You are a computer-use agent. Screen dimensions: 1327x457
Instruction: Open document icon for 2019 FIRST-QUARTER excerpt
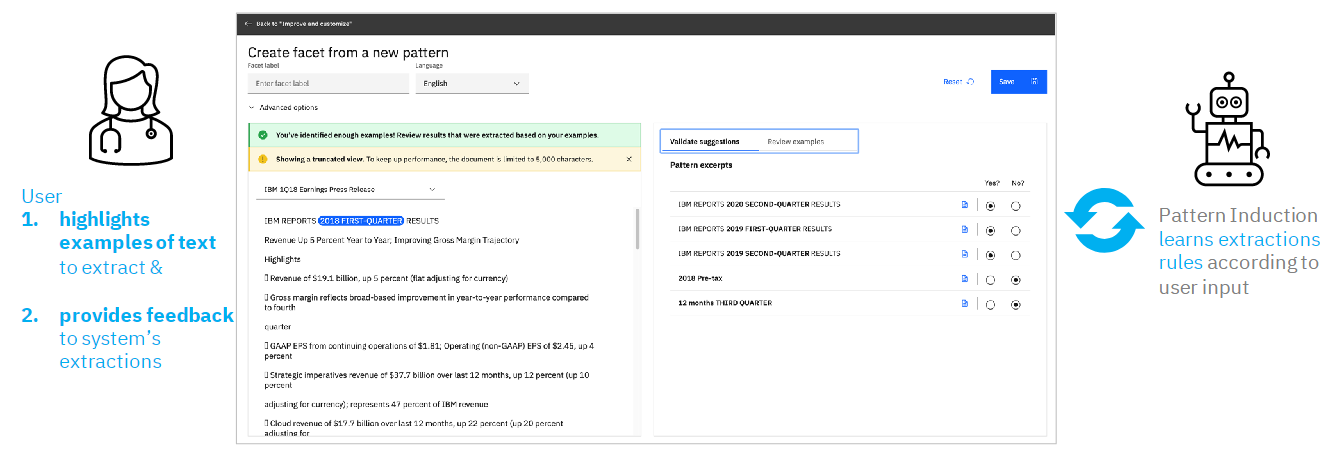[x=964, y=229]
